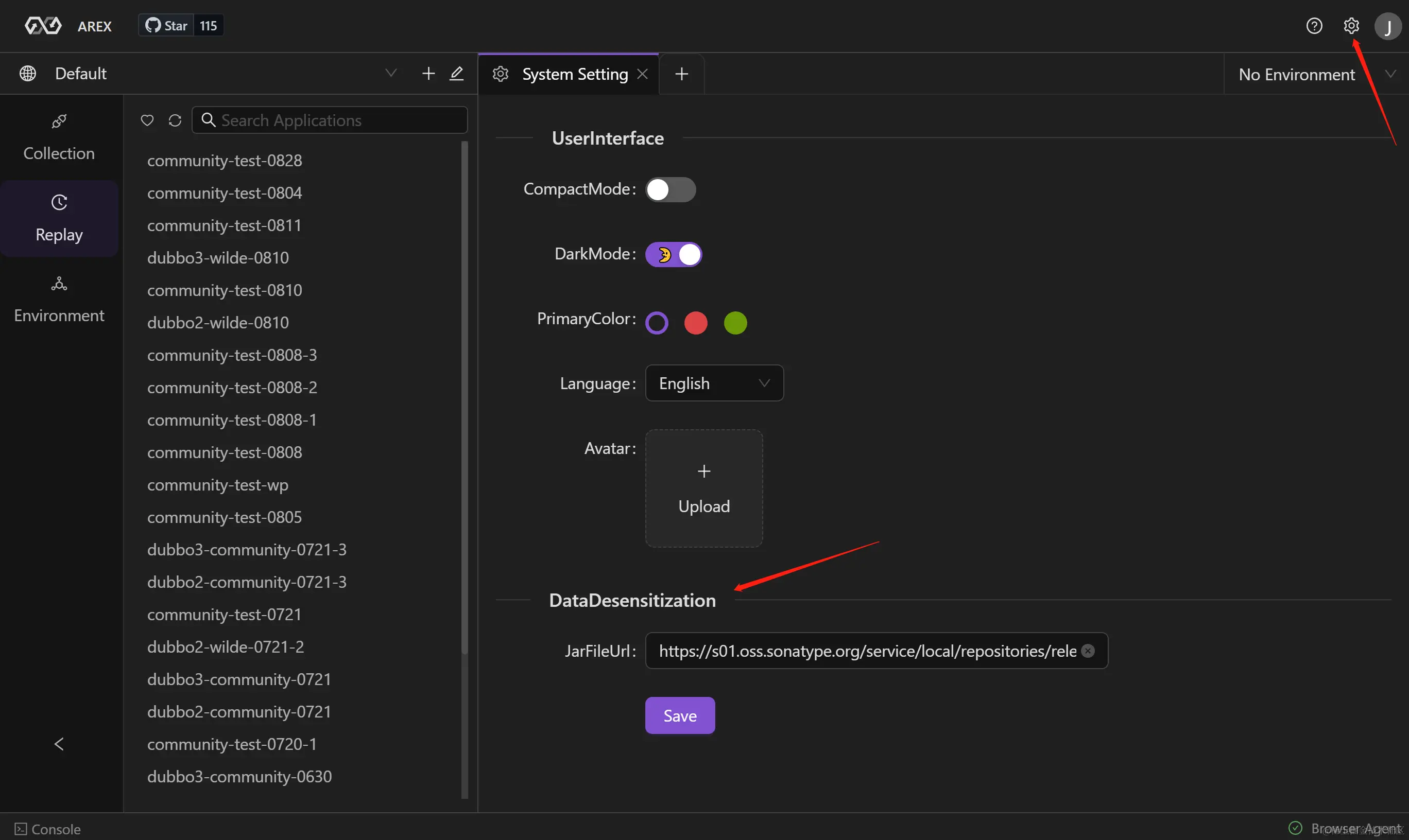Screen dimensions: 1409x840
Task: Refresh the applications list
Action: [175, 120]
